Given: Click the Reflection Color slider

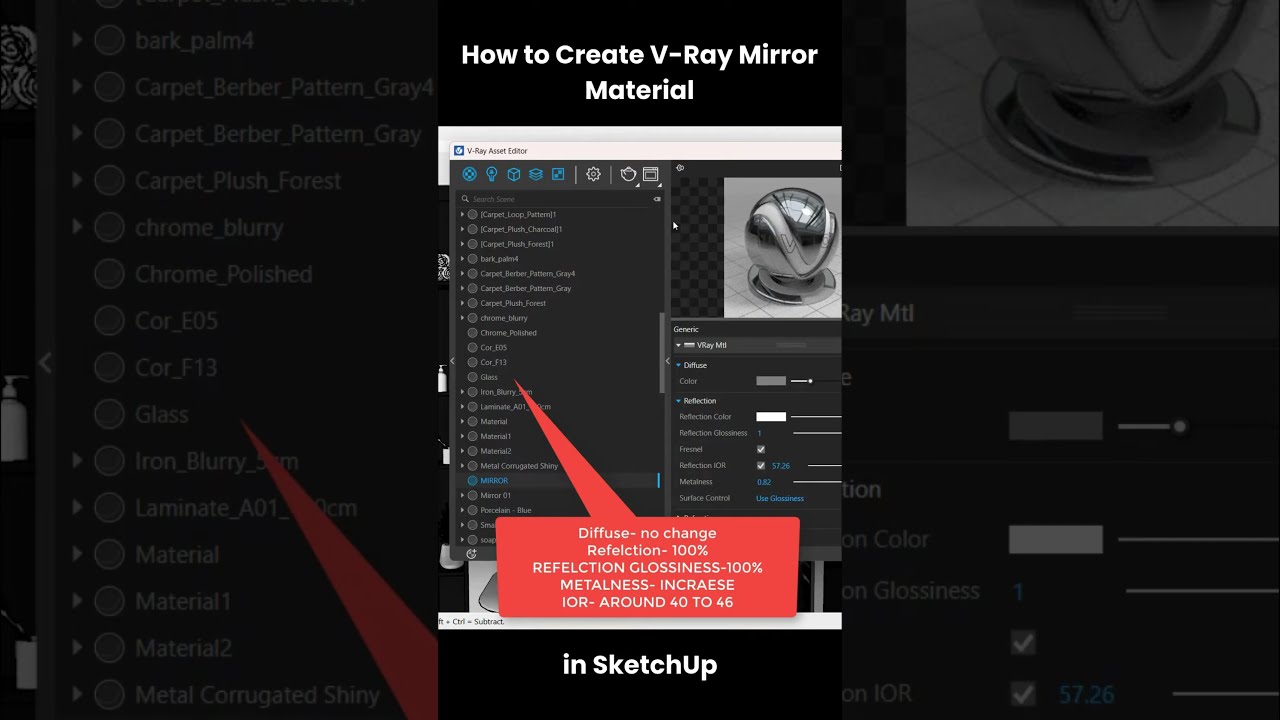Looking at the screenshot, I should (x=817, y=417).
